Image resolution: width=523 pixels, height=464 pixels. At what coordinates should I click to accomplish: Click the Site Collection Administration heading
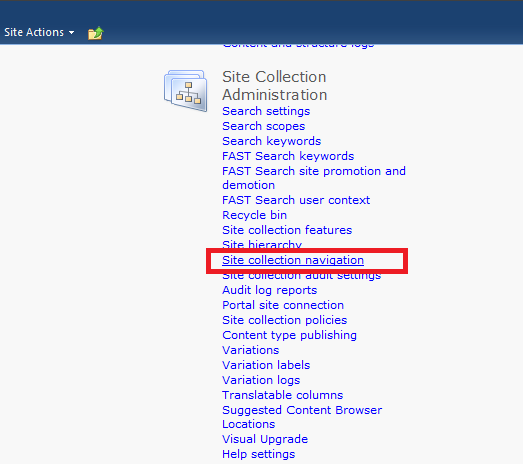click(x=275, y=86)
